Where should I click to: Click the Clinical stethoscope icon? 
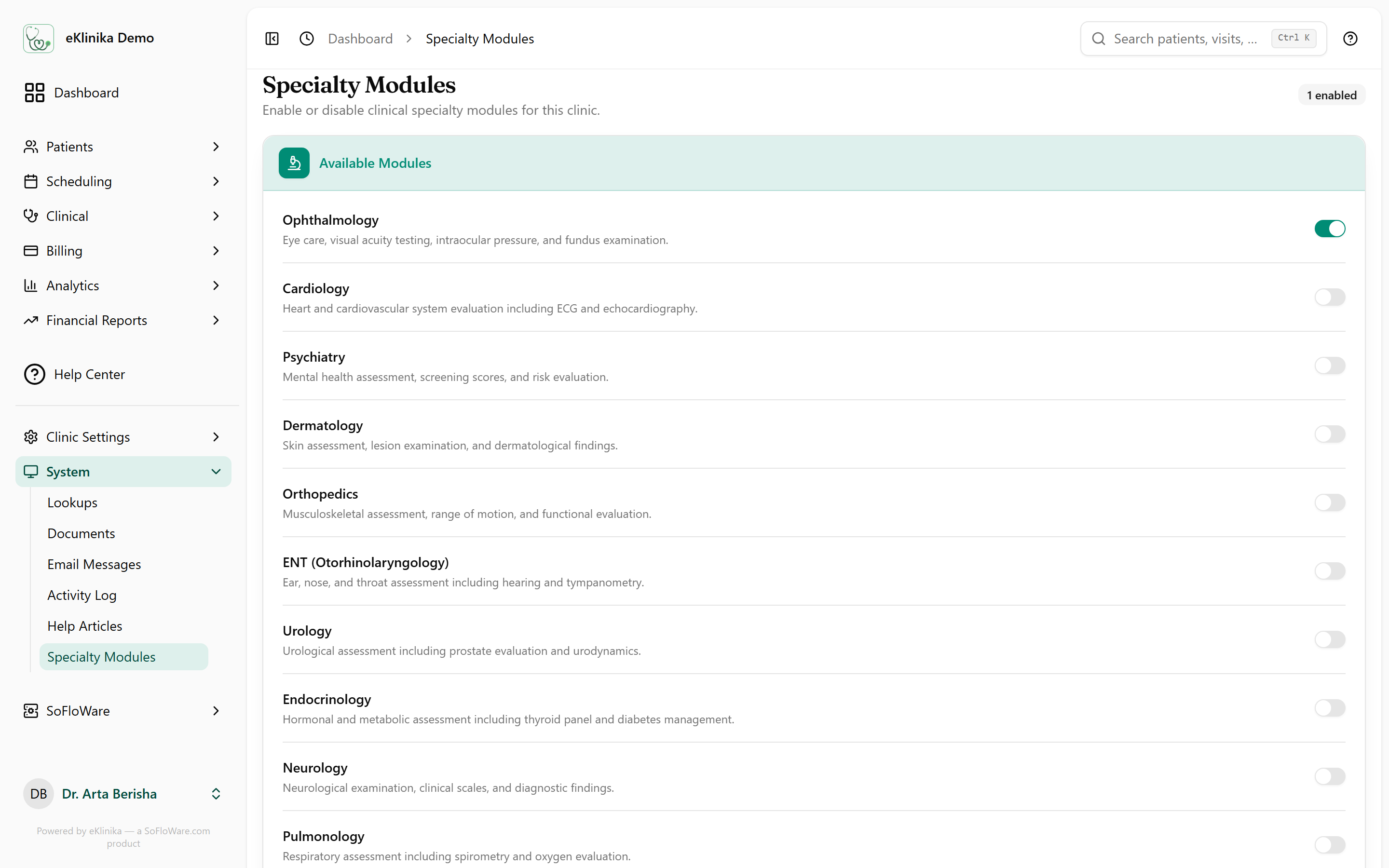[x=31, y=216]
